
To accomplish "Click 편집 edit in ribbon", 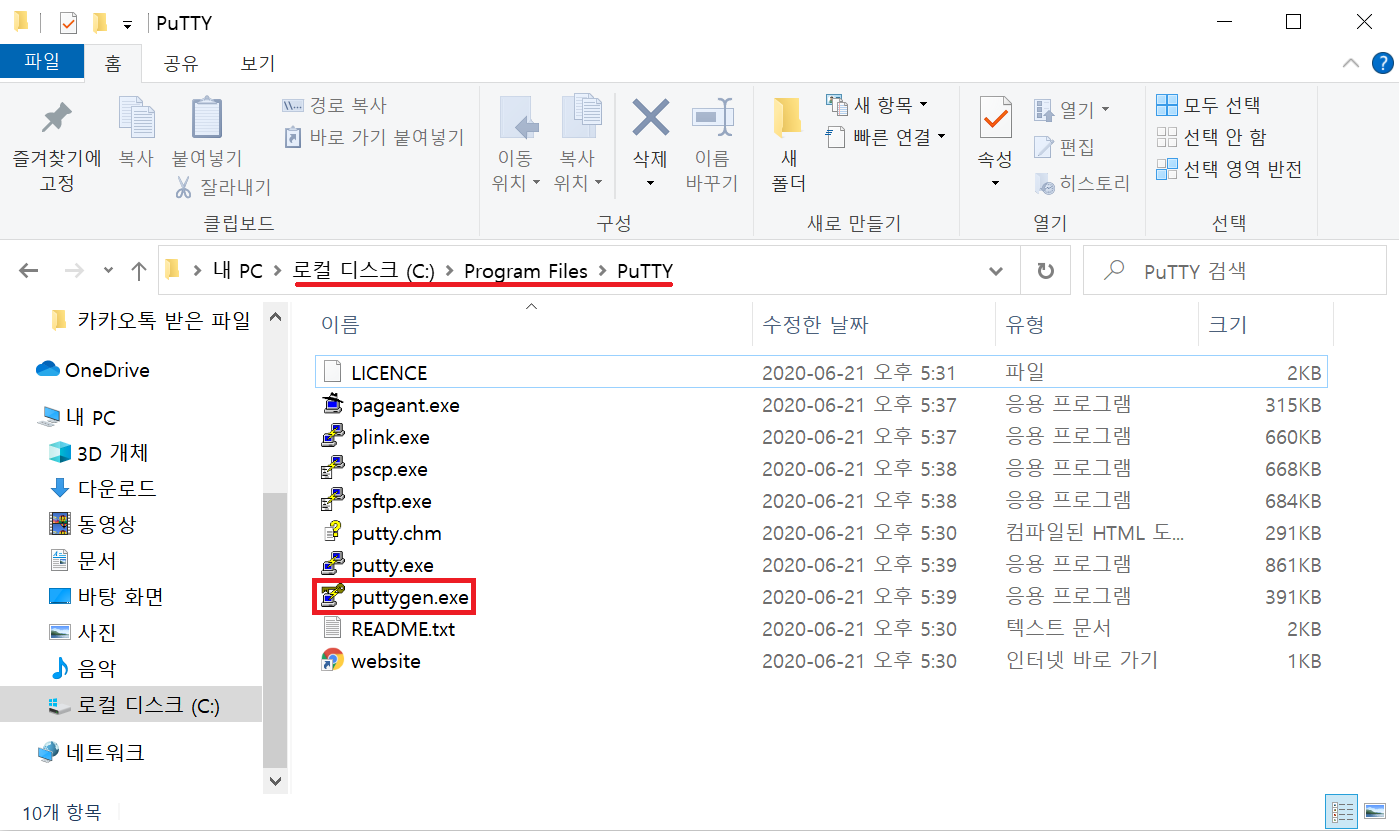I will [1064, 148].
